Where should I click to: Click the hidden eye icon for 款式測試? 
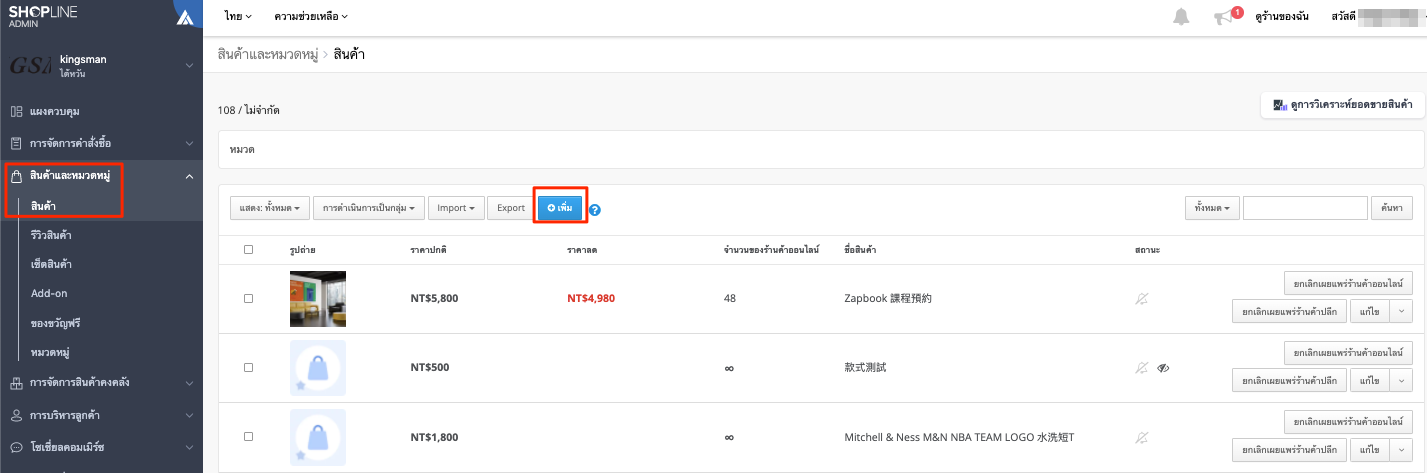pos(1163,368)
